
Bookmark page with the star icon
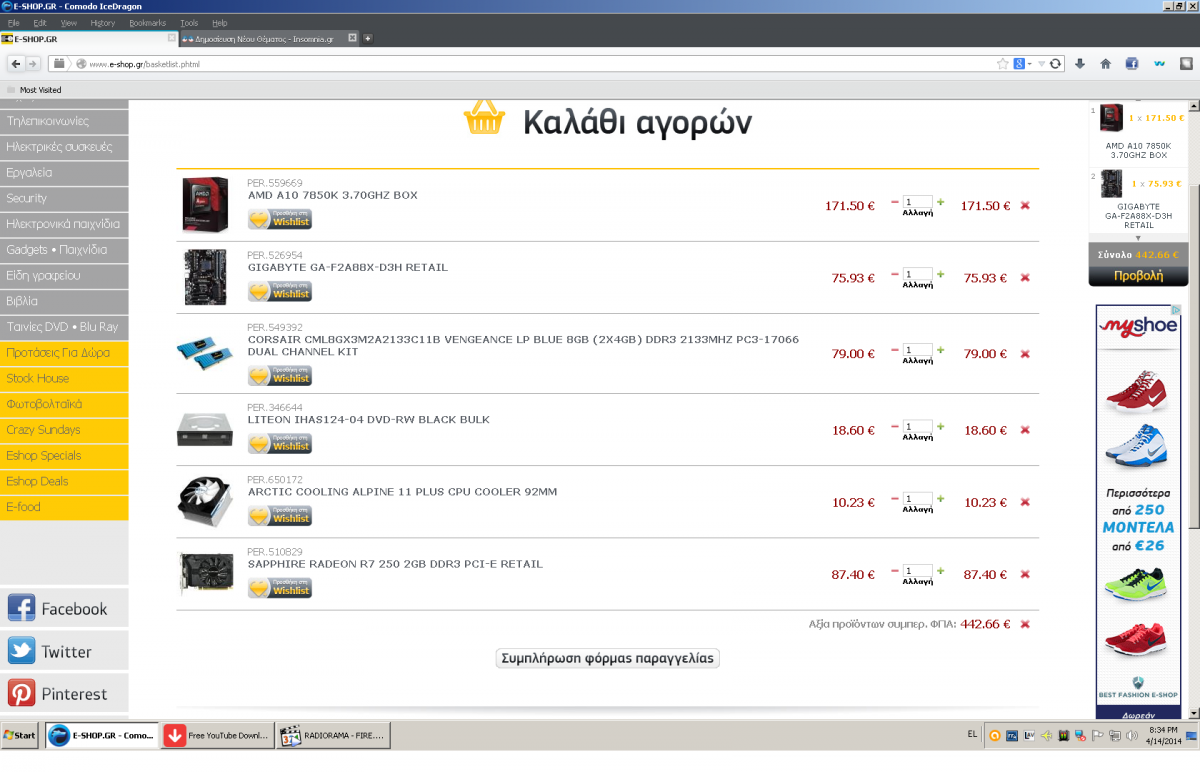pos(1002,63)
